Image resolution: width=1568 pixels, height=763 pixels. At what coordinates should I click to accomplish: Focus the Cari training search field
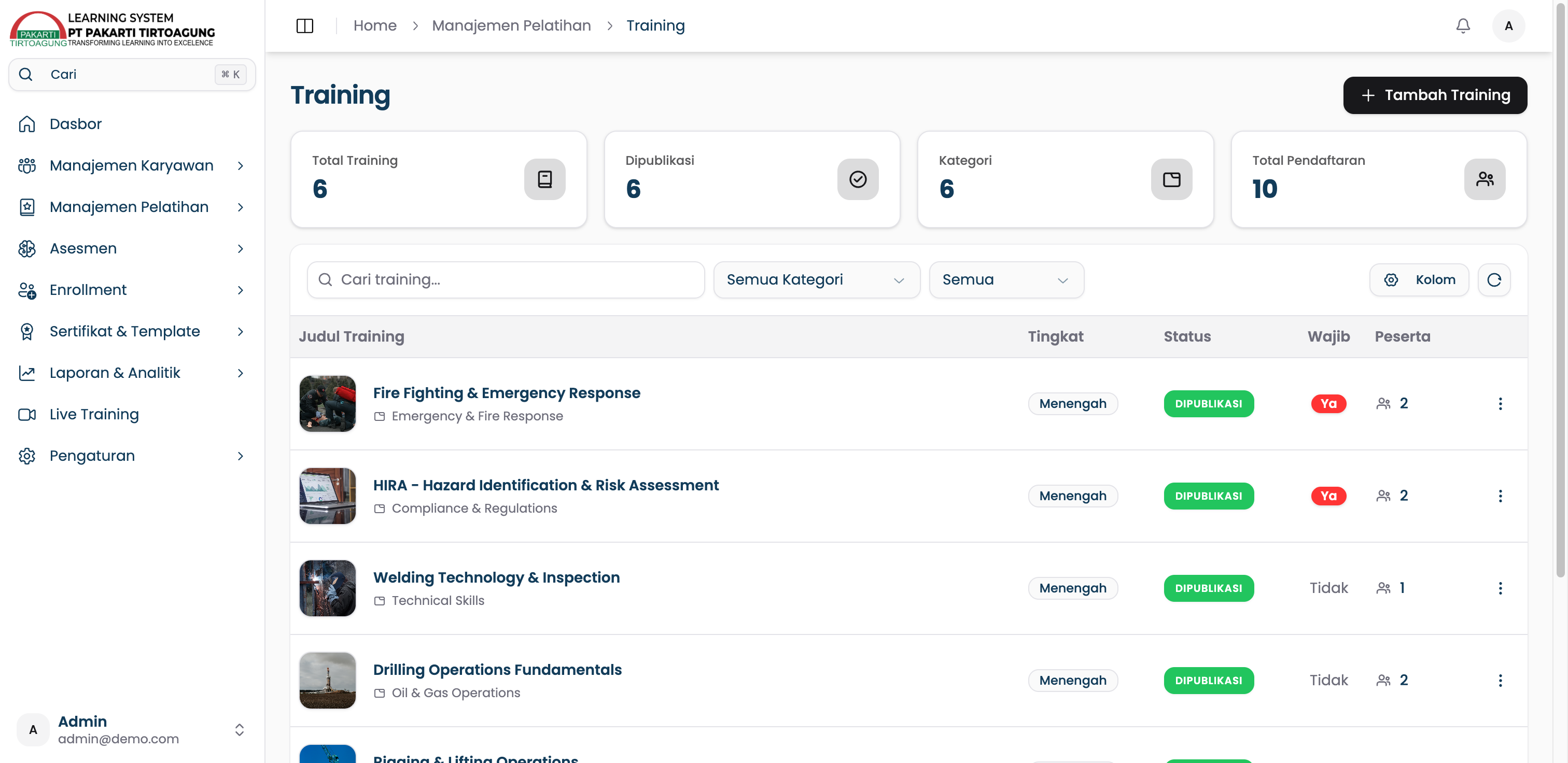[x=506, y=280]
